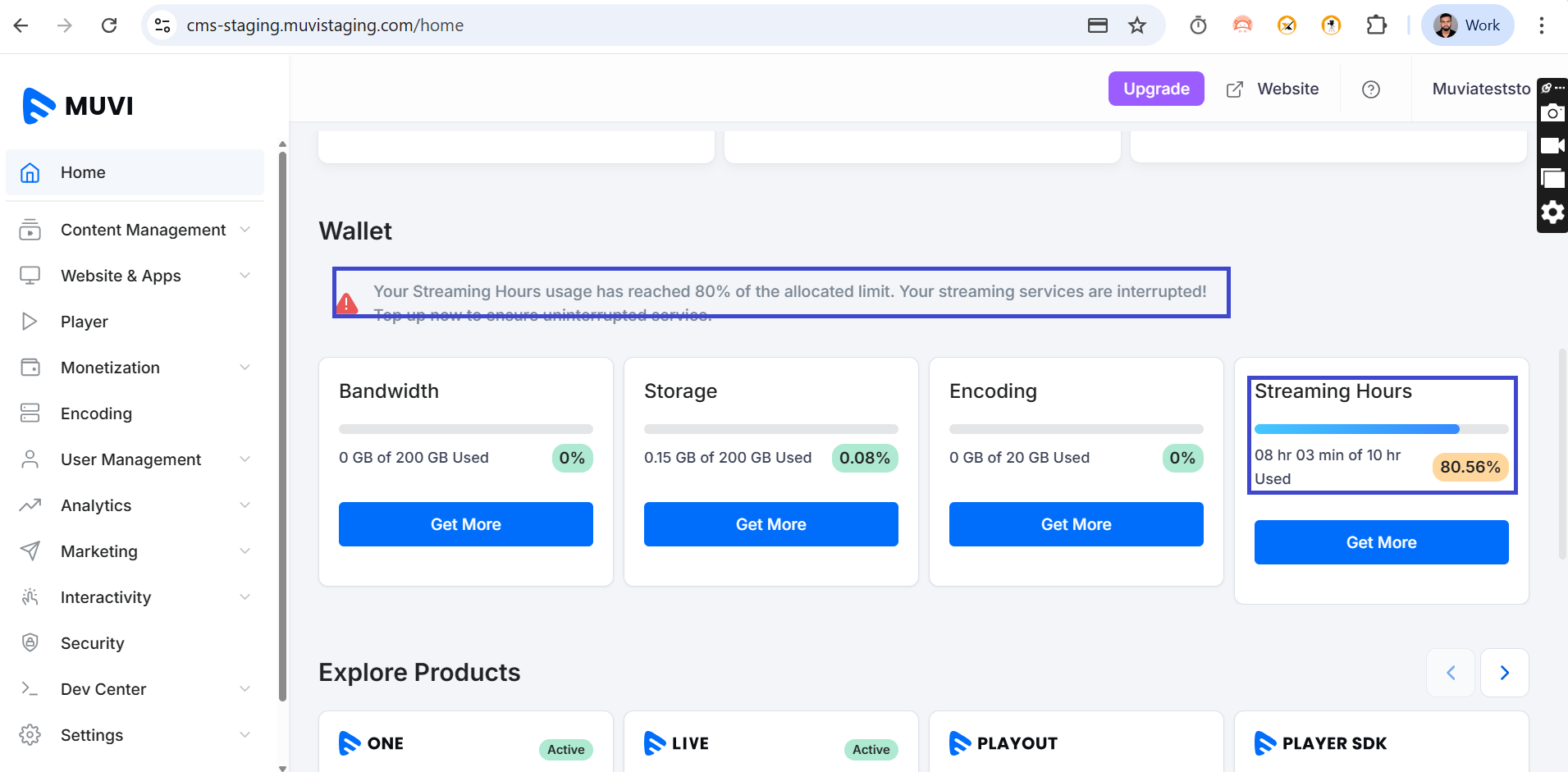Go to Security in sidebar
Screen dimensions: 1568x772
pos(92,643)
